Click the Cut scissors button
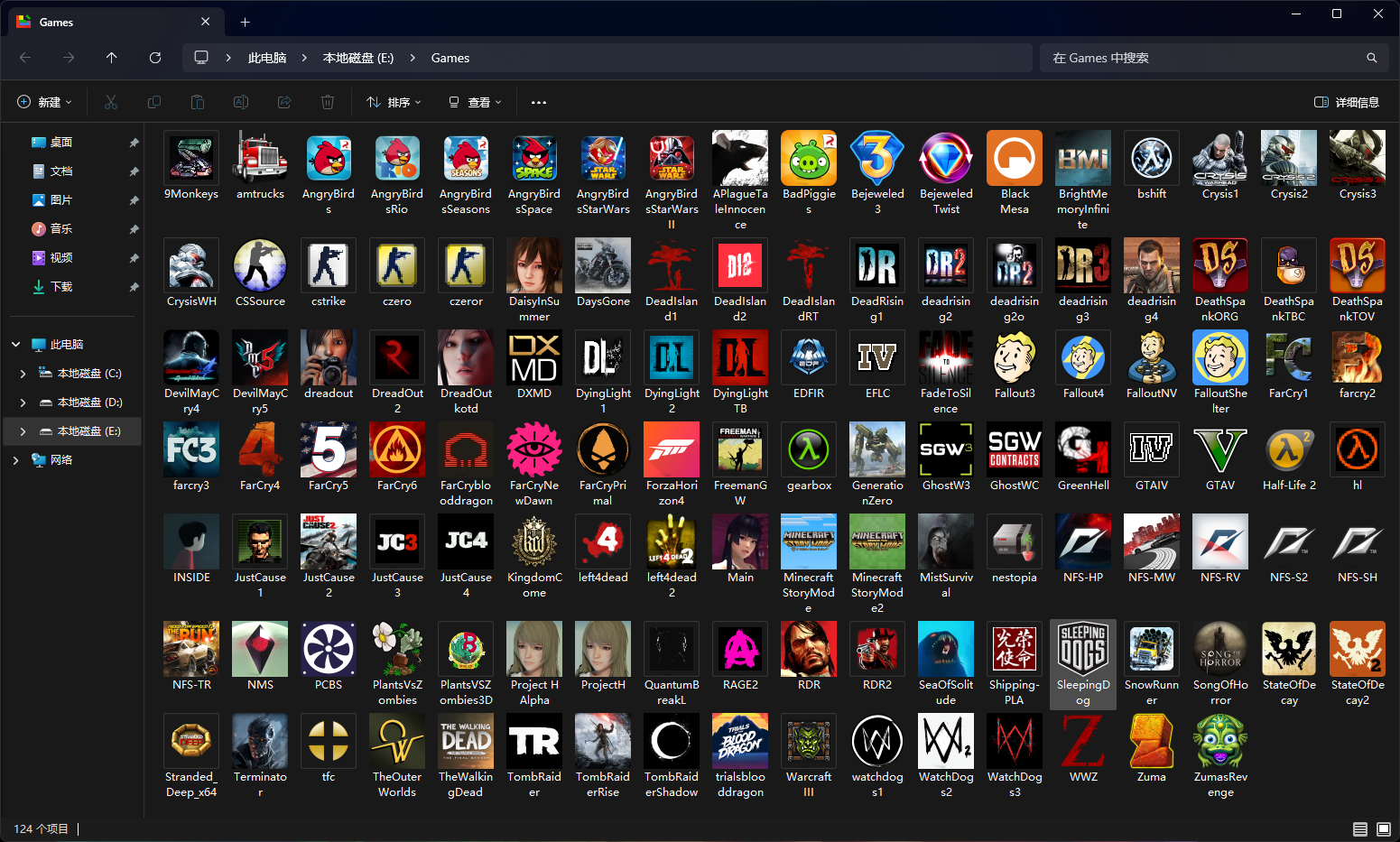The height and width of the screenshot is (842, 1400). [x=111, y=102]
